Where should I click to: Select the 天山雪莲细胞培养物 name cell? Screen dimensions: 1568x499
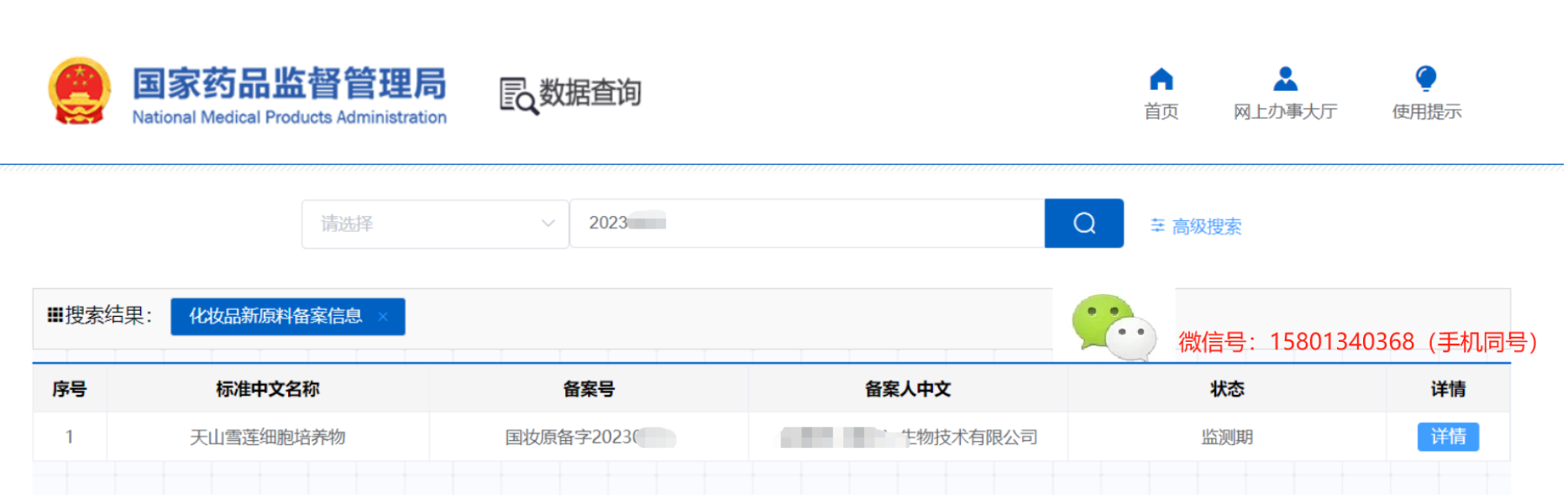point(267,437)
